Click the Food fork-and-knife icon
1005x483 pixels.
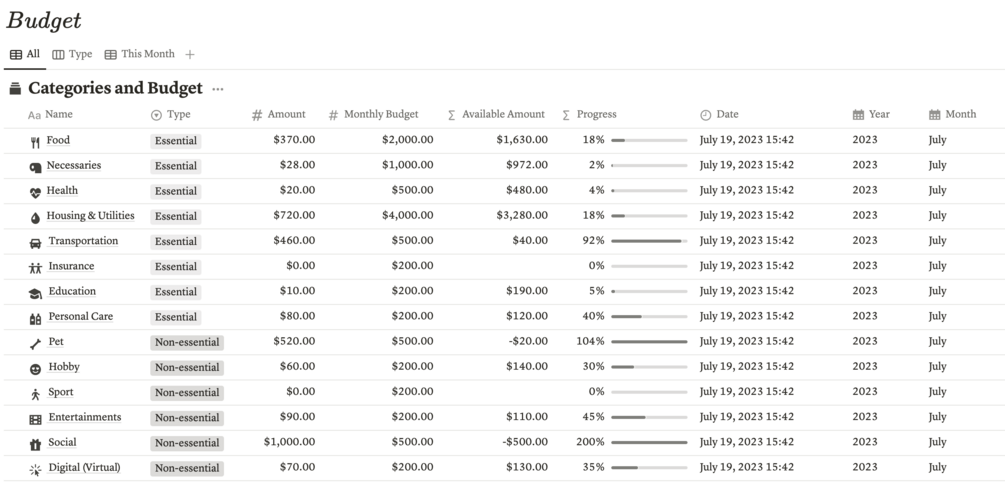[35, 142]
